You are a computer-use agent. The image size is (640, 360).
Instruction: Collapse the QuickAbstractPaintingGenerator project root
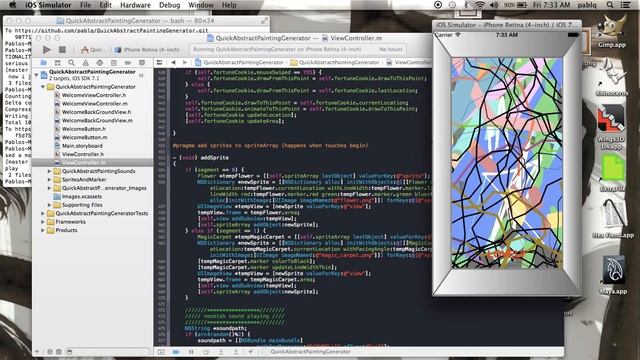click(x=37, y=75)
